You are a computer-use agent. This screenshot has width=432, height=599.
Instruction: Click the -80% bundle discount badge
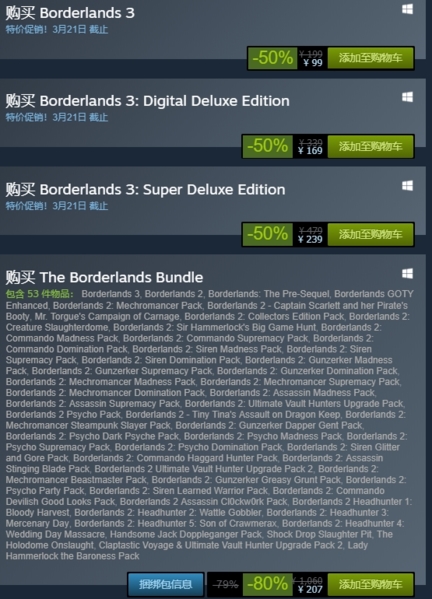coord(267,584)
